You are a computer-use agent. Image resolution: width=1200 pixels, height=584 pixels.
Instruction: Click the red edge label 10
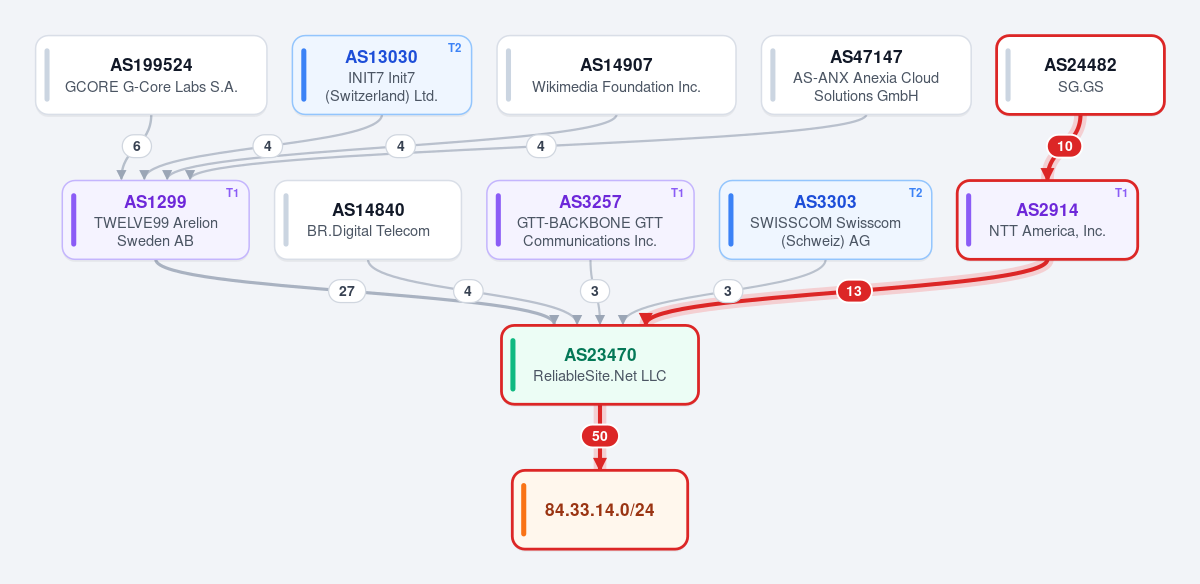pos(1065,146)
